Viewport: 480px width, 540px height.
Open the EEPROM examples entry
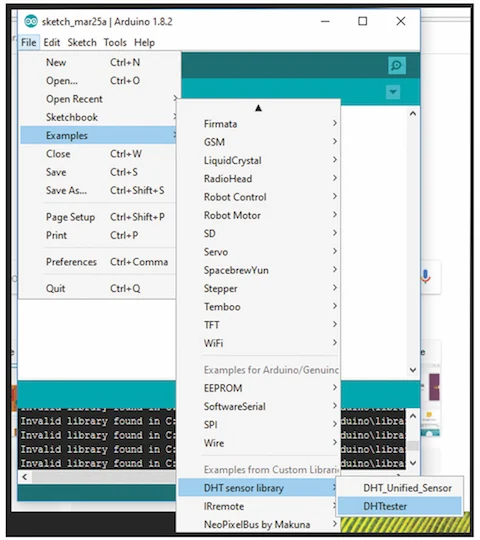tap(259, 388)
